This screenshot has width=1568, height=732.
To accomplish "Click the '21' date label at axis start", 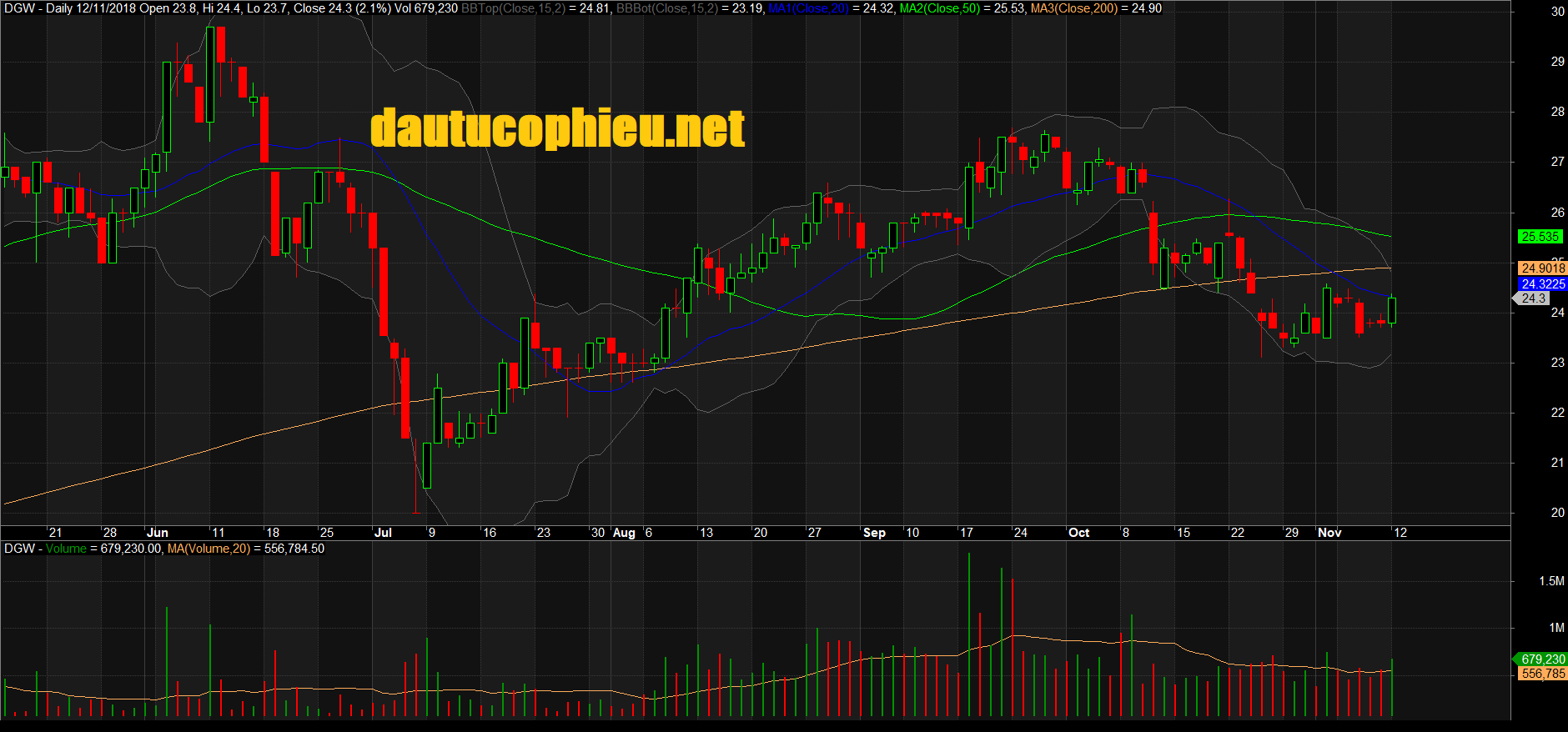I will 55,533.
